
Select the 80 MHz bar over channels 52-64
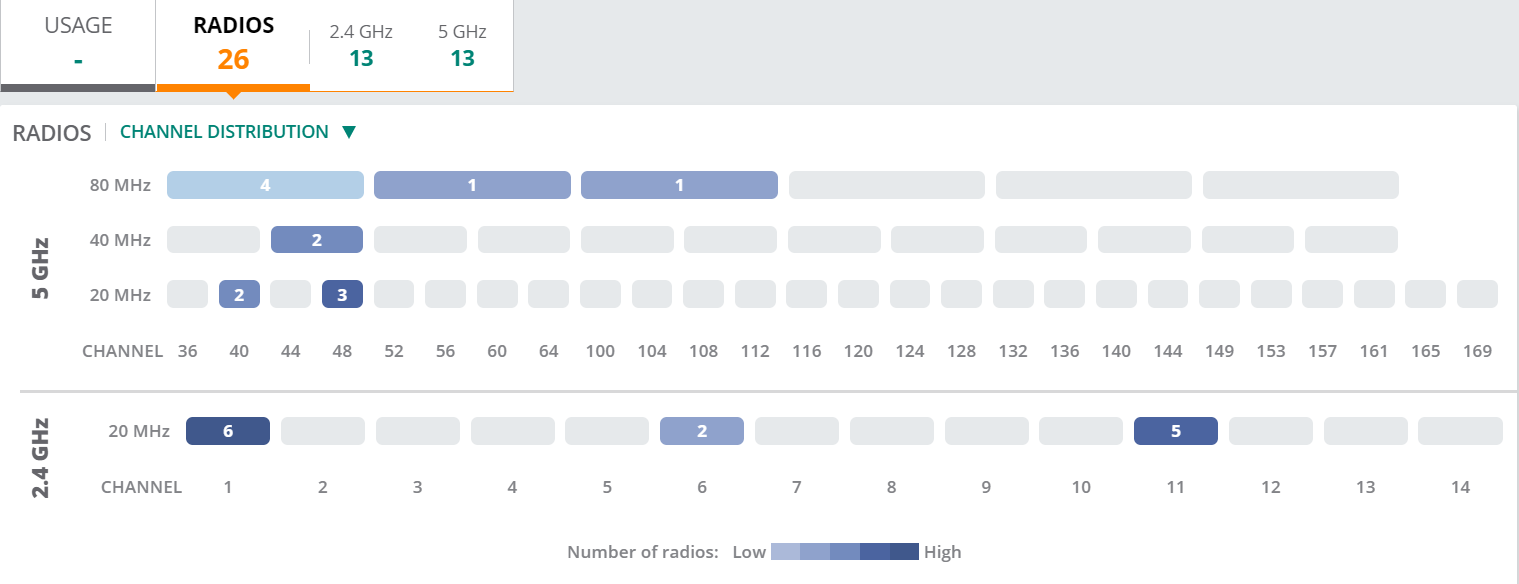(x=472, y=185)
